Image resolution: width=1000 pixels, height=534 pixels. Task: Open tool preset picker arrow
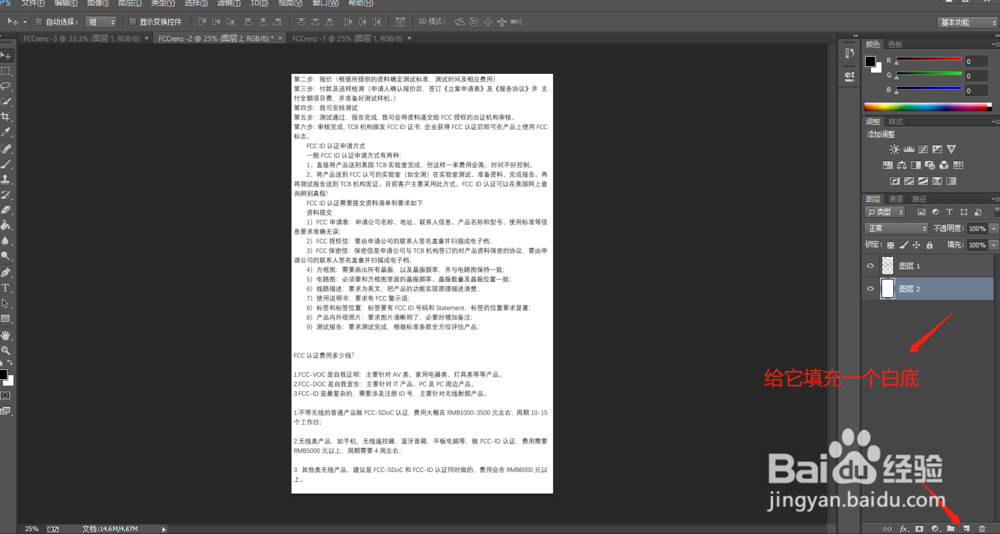tap(25, 22)
